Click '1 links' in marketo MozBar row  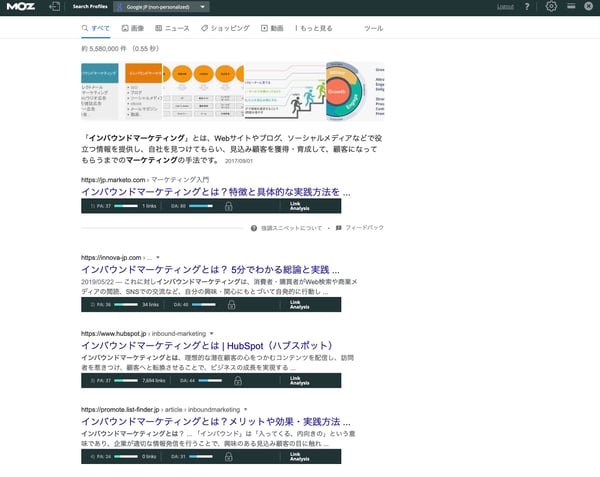coord(149,206)
